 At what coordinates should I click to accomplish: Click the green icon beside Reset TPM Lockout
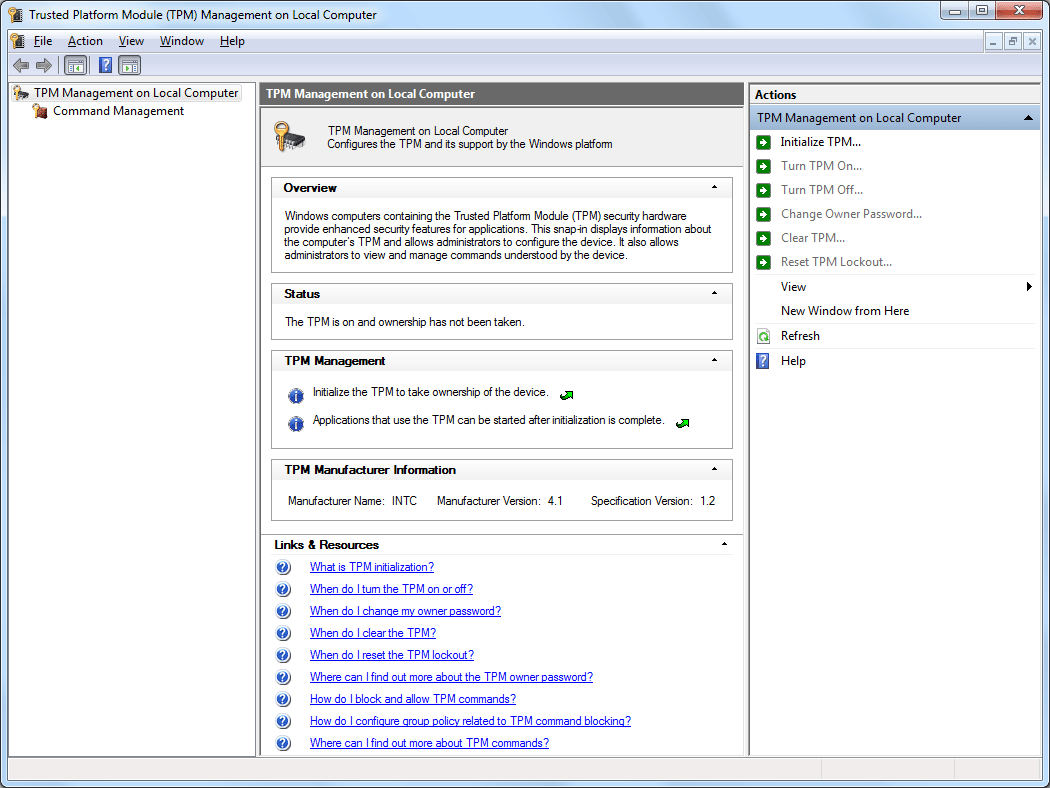763,262
